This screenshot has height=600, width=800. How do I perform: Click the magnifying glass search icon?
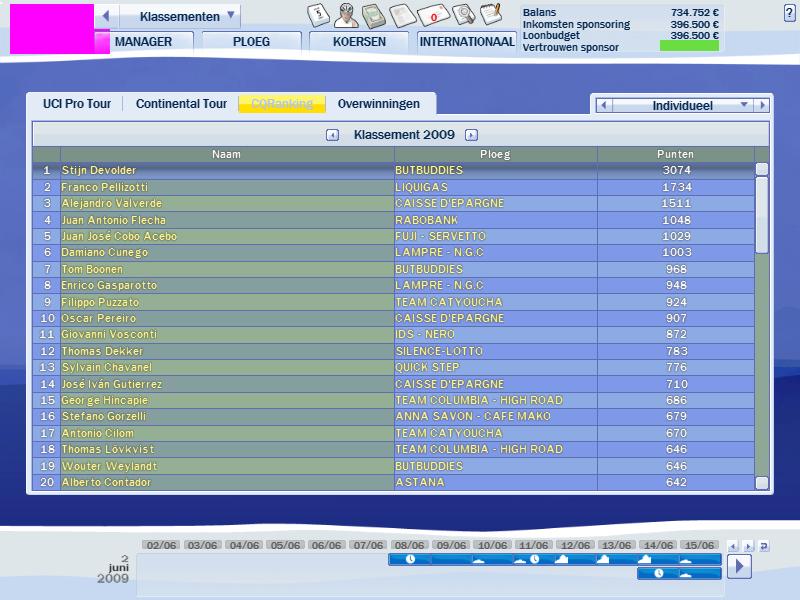pos(463,15)
